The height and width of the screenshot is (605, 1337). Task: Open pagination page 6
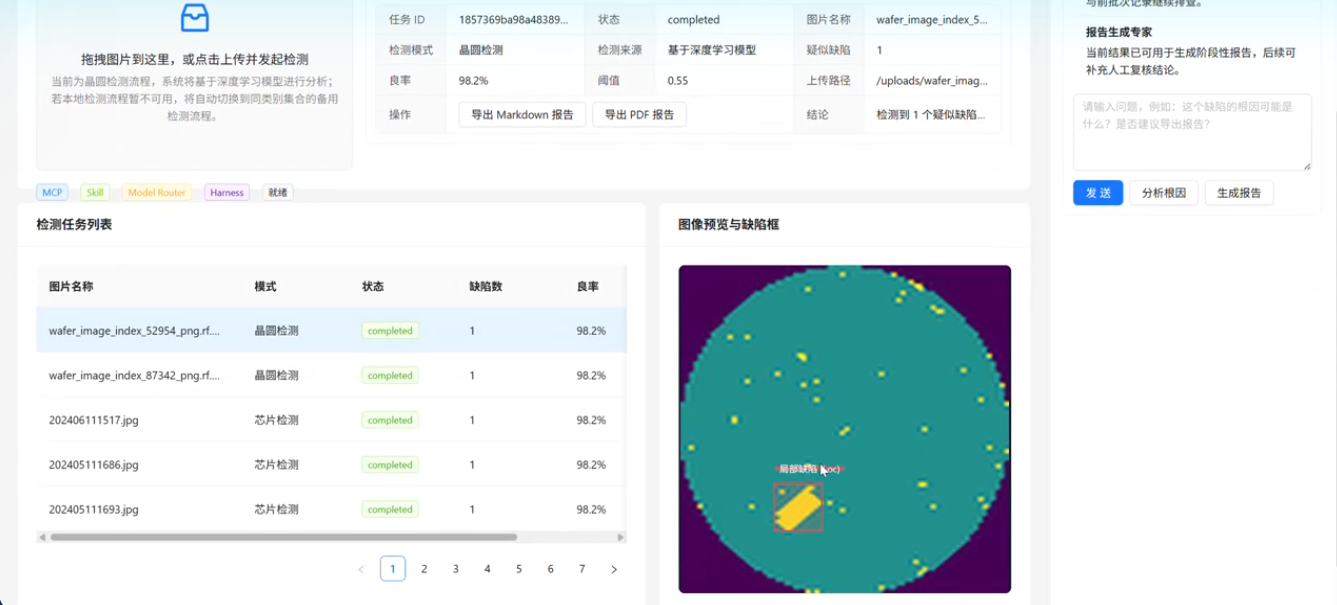click(551, 569)
